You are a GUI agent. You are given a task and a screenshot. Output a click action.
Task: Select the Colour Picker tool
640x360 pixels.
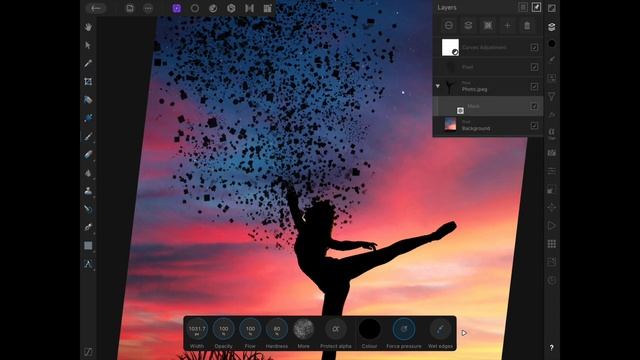(88, 63)
